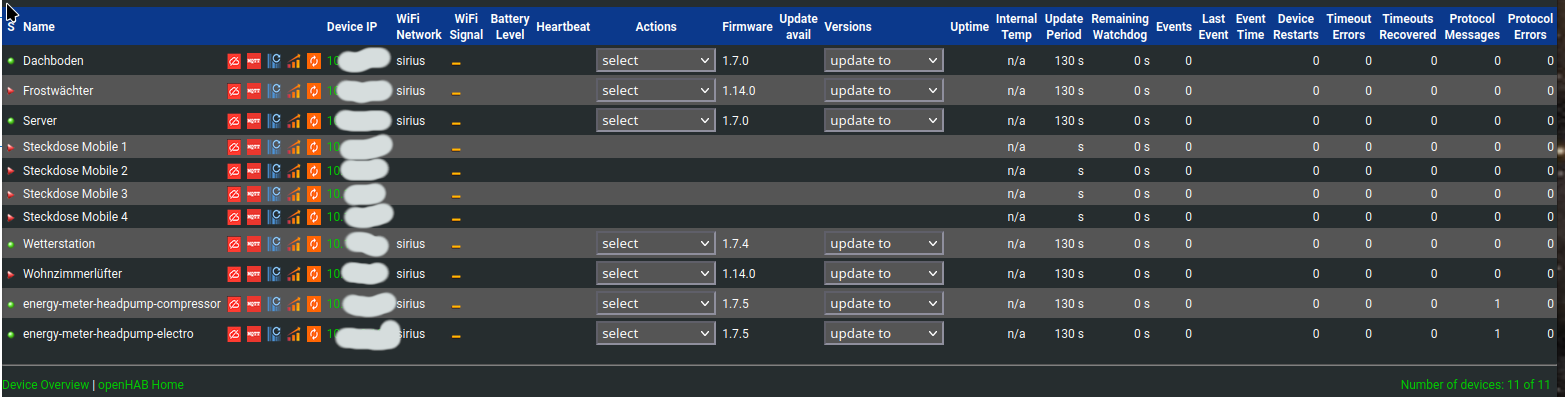
Task: Open the openHAB Home link
Action: [141, 385]
